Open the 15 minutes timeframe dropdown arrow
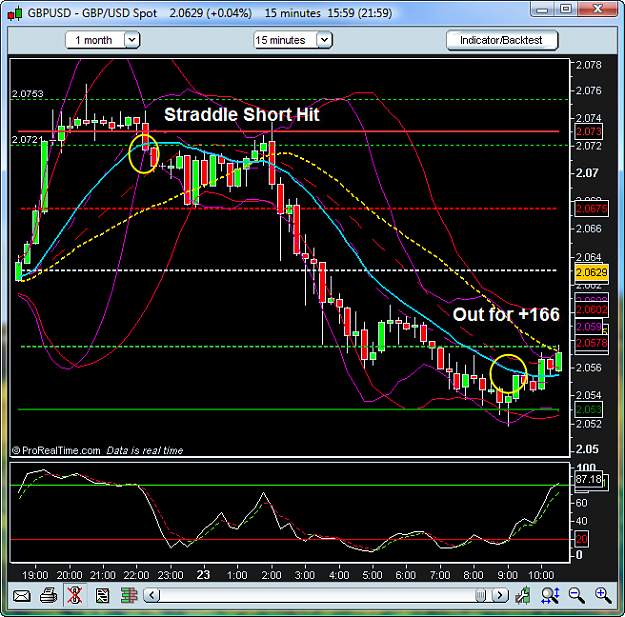The image size is (625, 617). pyautogui.click(x=324, y=40)
